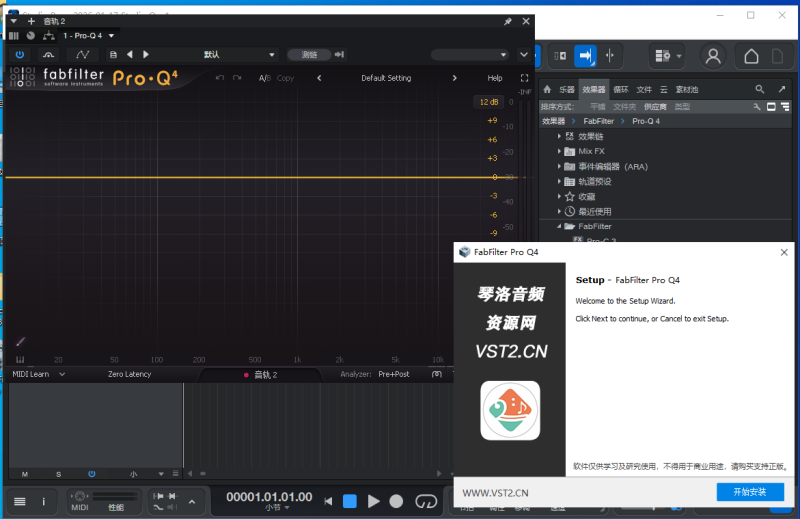
Task: Toggle the Pro-Q 4 plugin power button
Action: pyautogui.click(x=19, y=55)
